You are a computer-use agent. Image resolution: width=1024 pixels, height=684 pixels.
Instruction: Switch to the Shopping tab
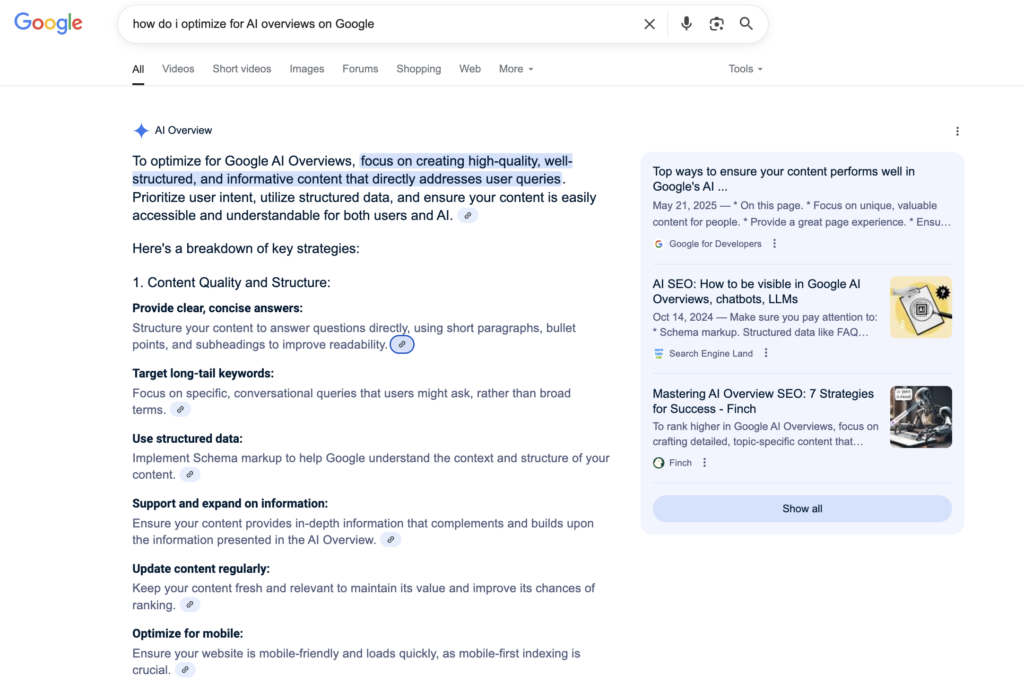(x=419, y=69)
